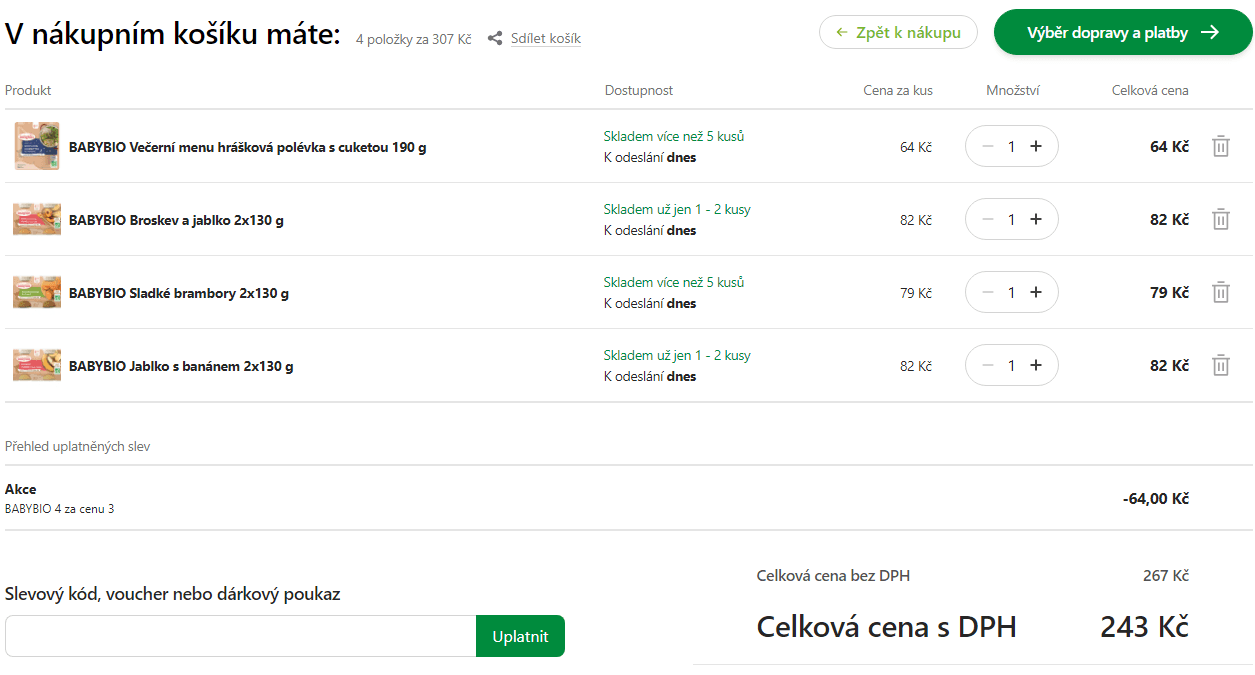
Task: Remove BABYBIO Broskev a jablko item
Action: [1221, 219]
